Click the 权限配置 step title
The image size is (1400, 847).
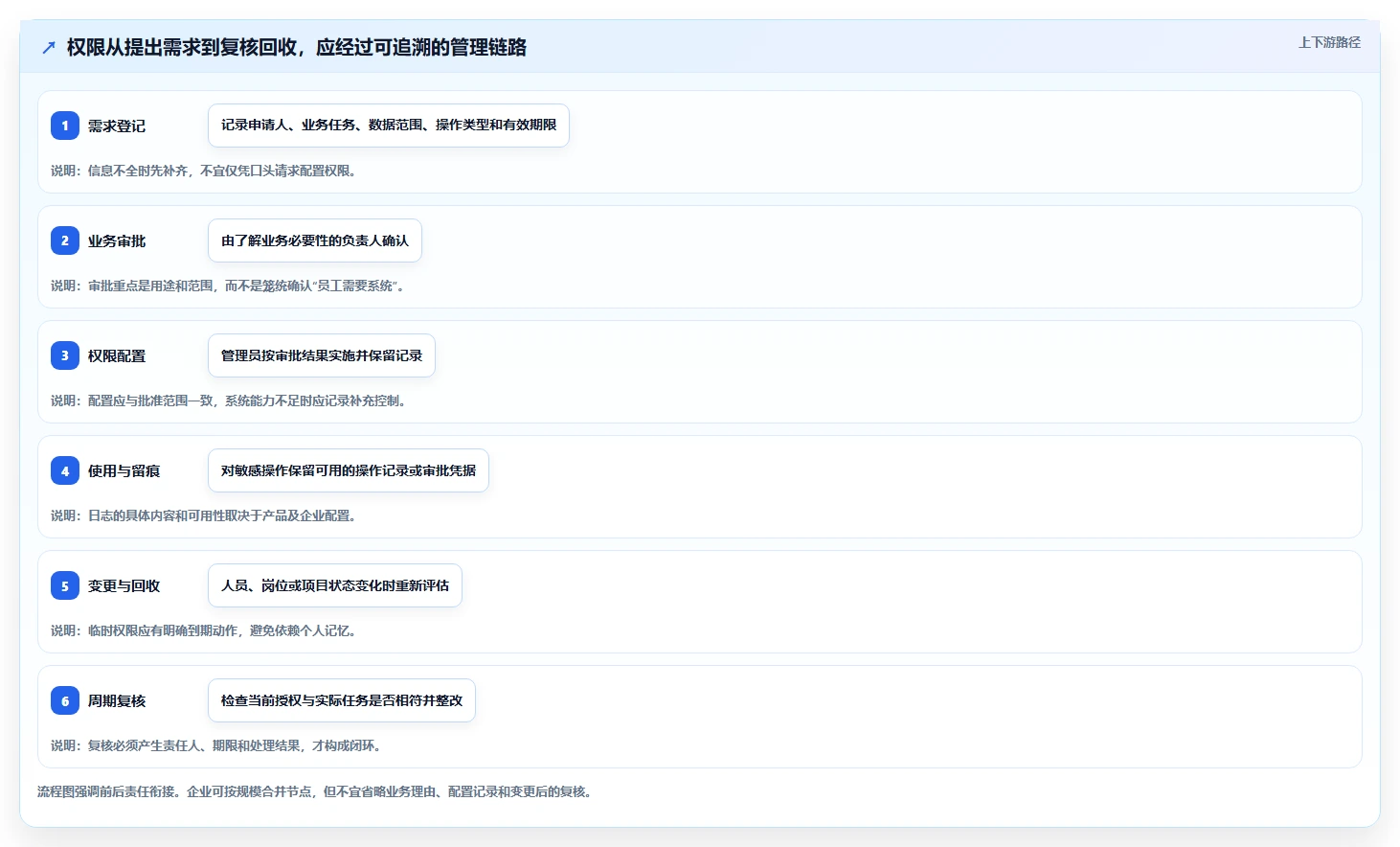click(117, 355)
